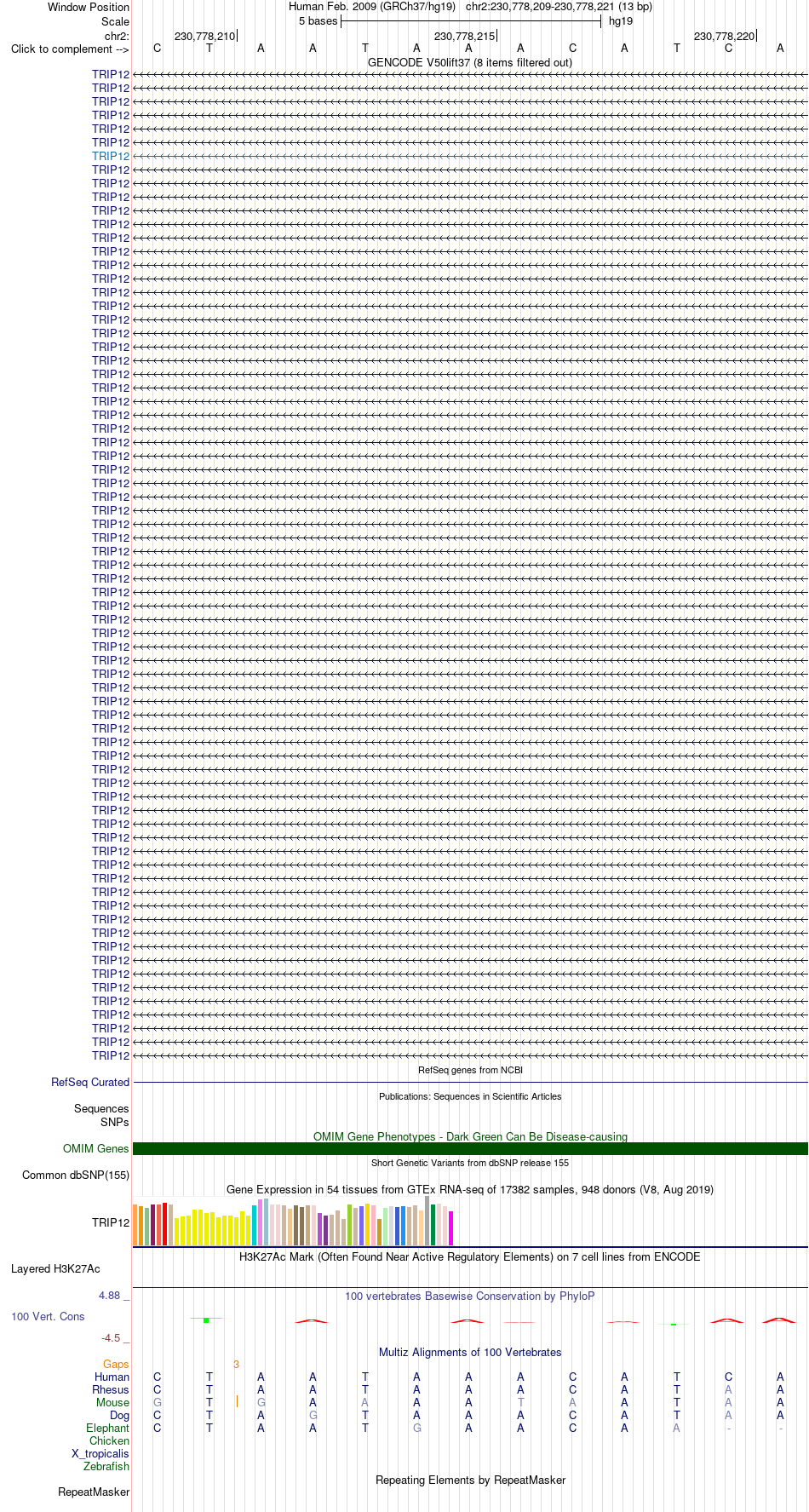Click the Window Position label
The image size is (809, 1512).
(x=89, y=8)
